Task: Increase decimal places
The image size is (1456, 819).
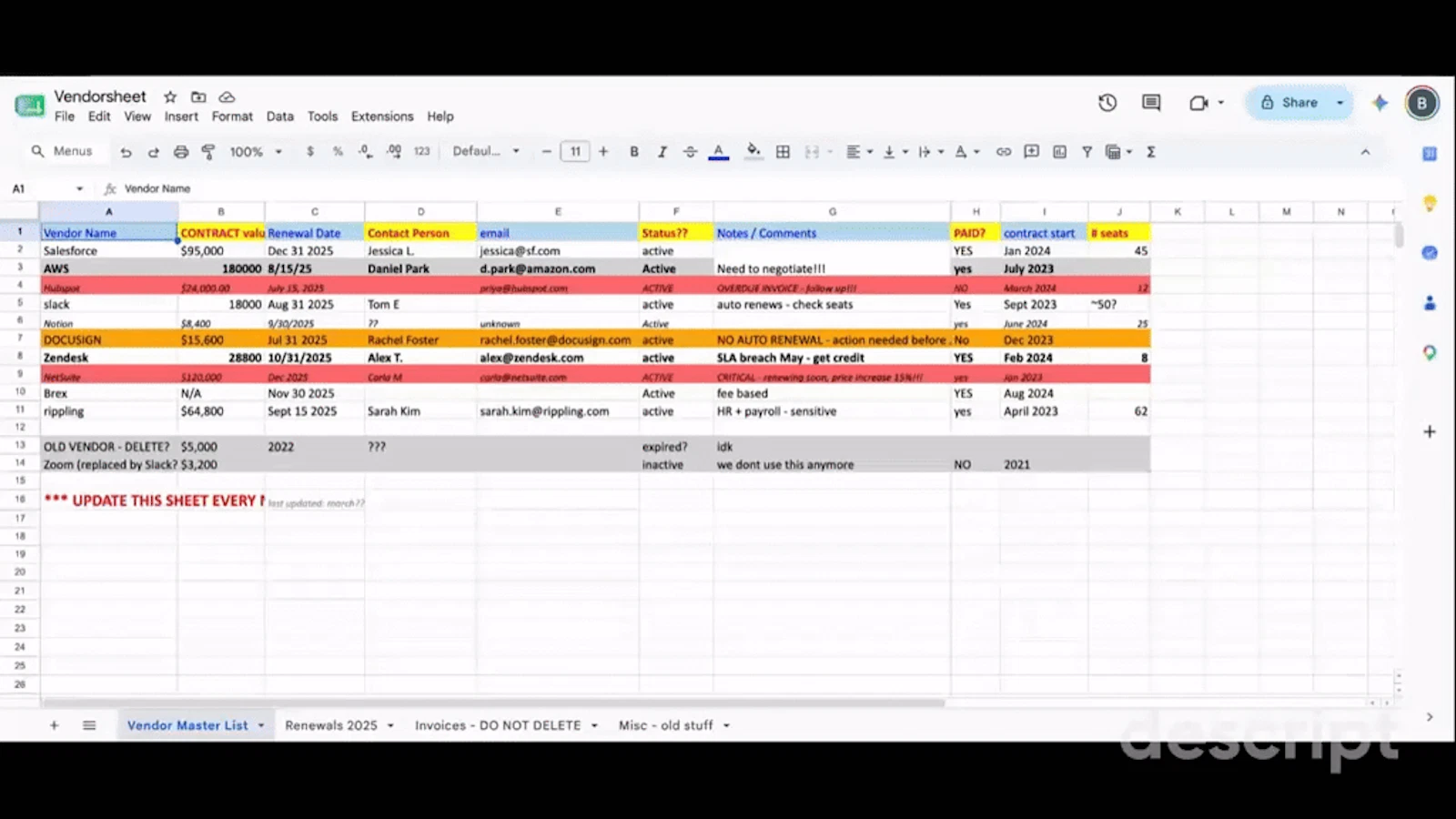Action: tap(394, 152)
